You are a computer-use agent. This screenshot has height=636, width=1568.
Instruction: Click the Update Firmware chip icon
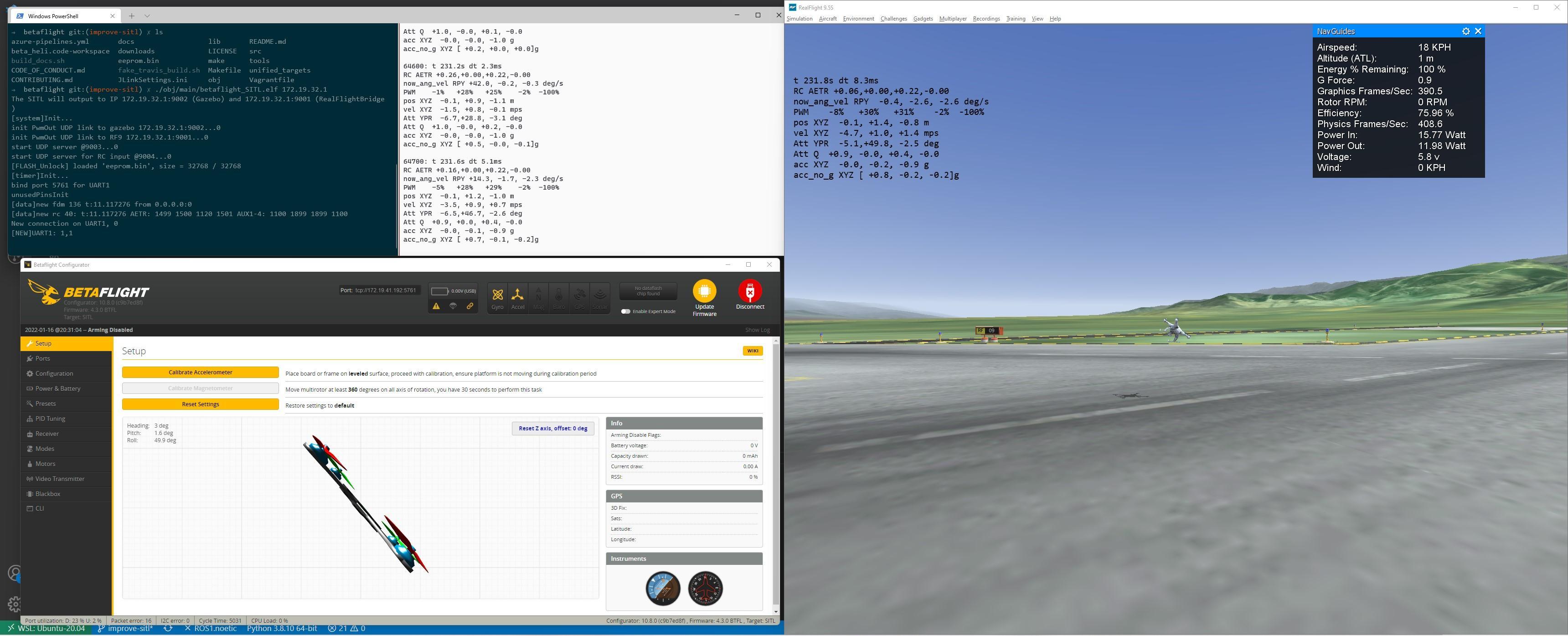704,291
